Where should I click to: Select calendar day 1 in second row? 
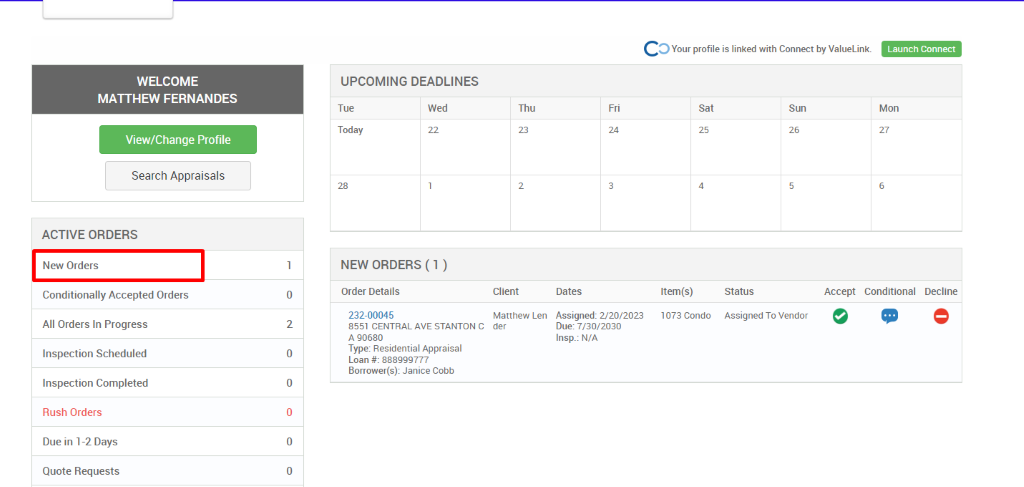[x=466, y=203]
